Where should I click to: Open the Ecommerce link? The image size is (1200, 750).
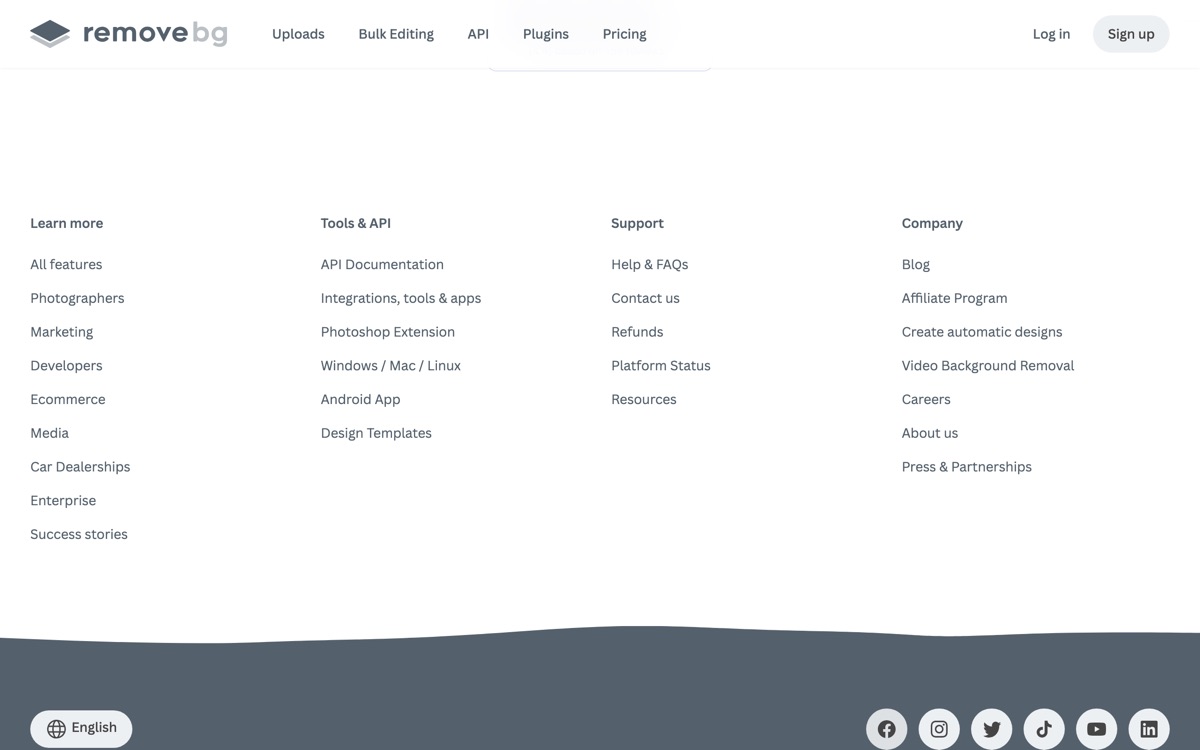coord(68,399)
